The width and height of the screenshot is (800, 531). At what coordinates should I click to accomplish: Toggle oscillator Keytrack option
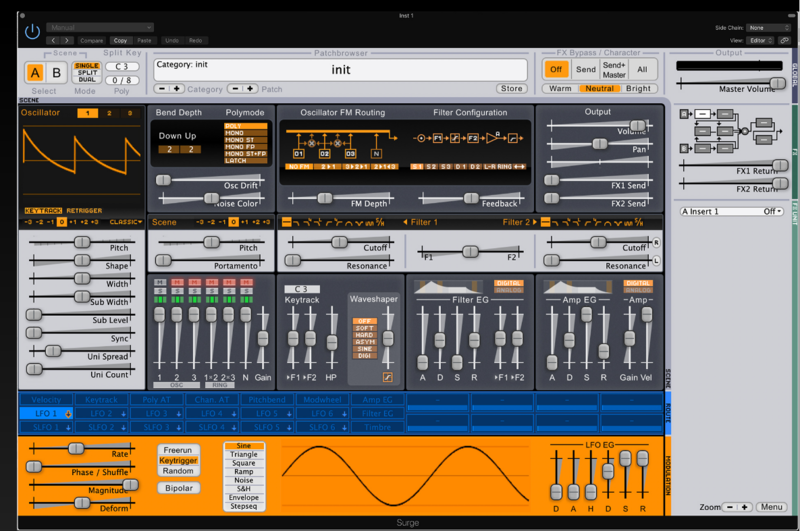coord(43,211)
